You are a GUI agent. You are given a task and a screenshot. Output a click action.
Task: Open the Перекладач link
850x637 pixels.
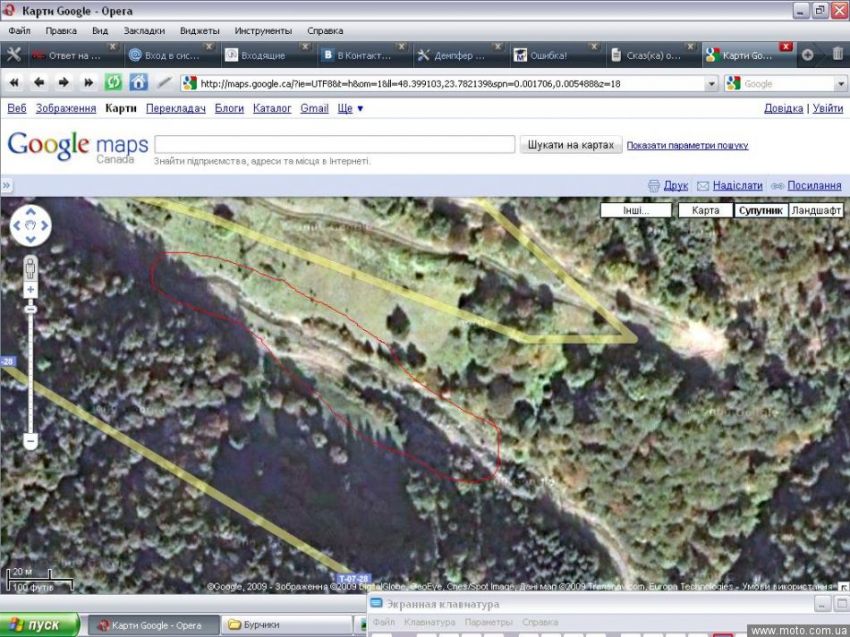point(176,108)
